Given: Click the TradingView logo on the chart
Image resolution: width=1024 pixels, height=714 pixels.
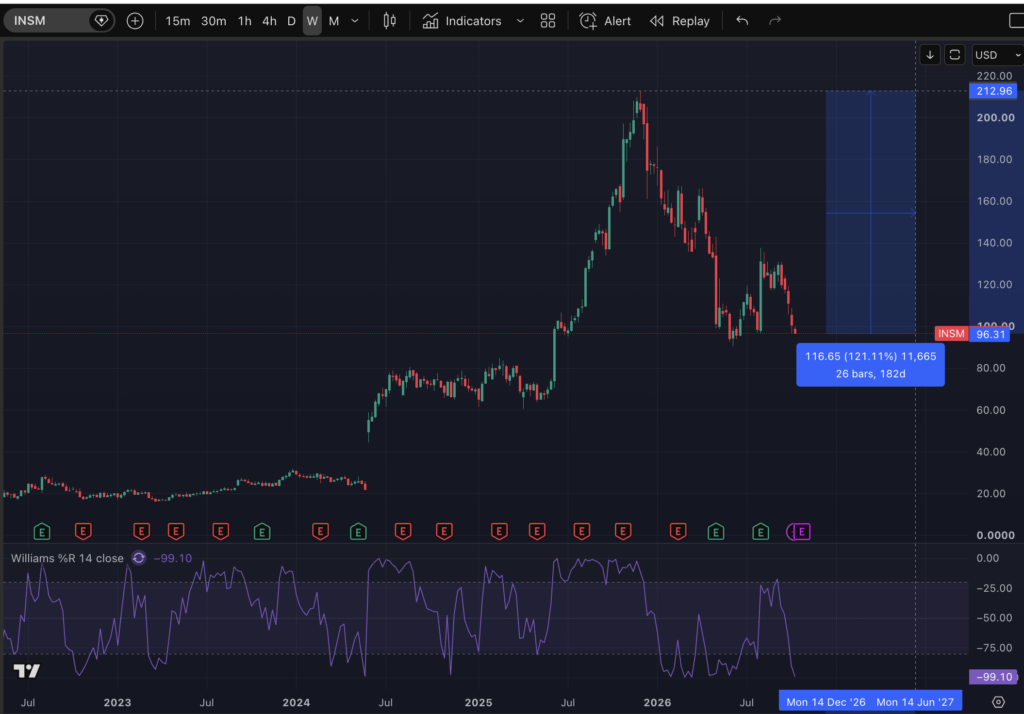Looking at the screenshot, I should [27, 671].
